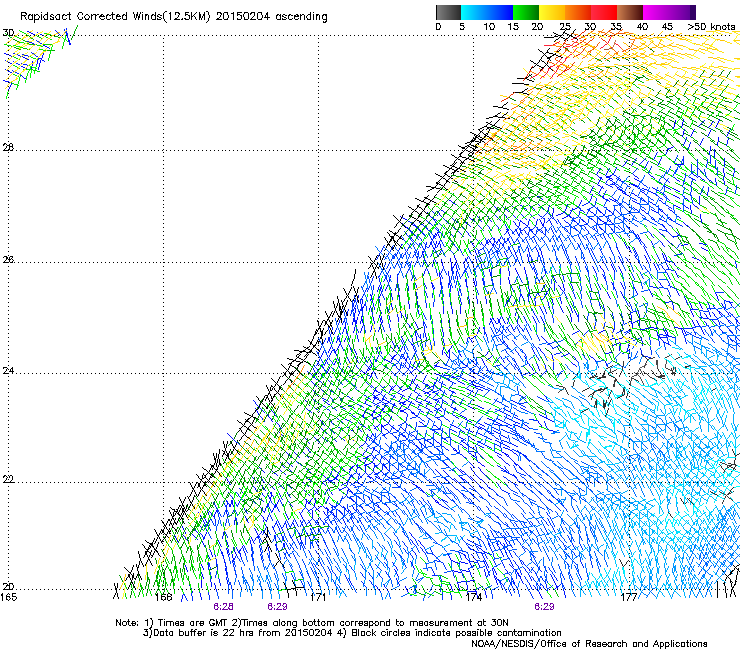Click note 'Data buffer is 22 hrs from 20150204'
Viewport: 740px width, 650px height.
[243, 633]
